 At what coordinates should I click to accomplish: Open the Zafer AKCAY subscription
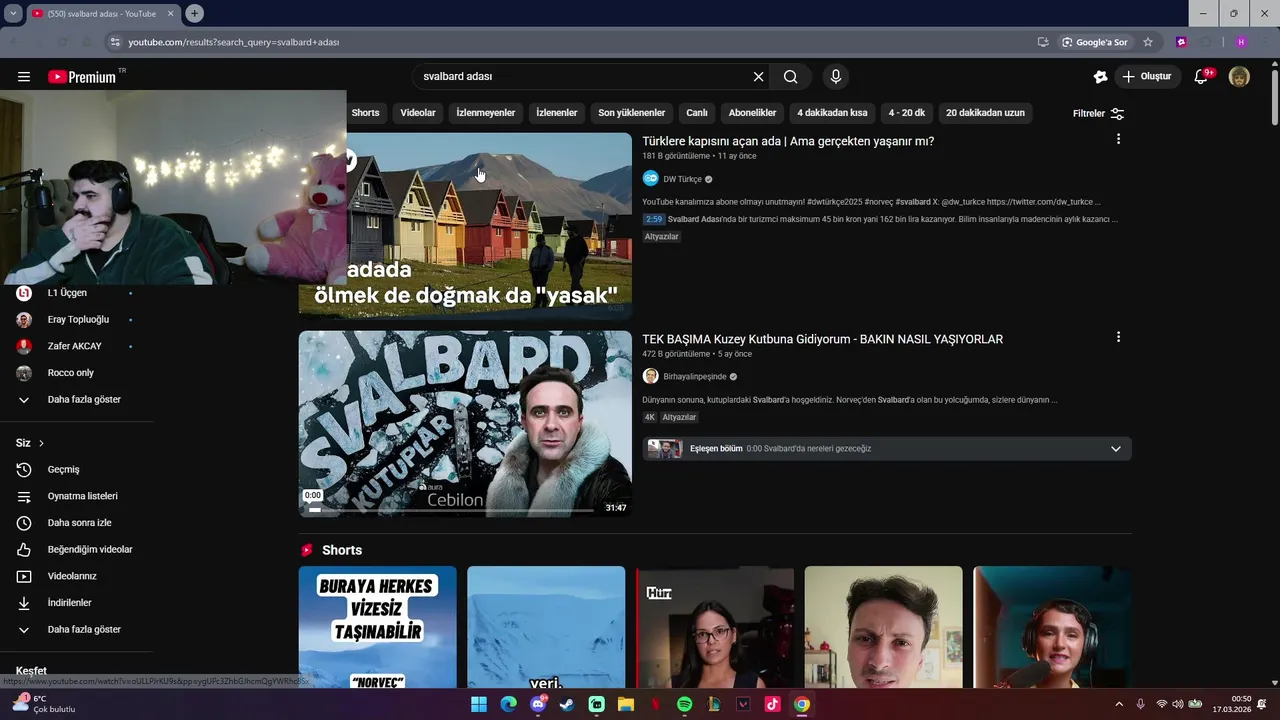click(x=76, y=346)
